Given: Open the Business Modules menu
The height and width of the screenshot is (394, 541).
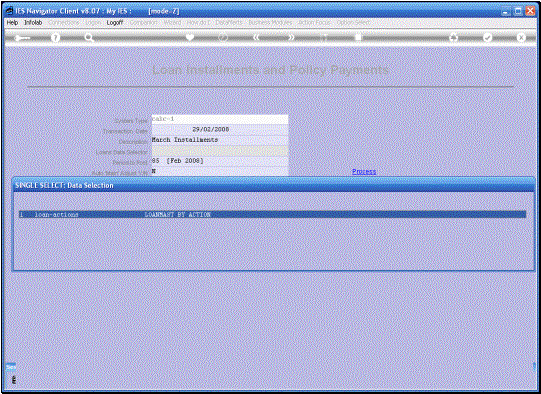Looking at the screenshot, I should click(270, 22).
